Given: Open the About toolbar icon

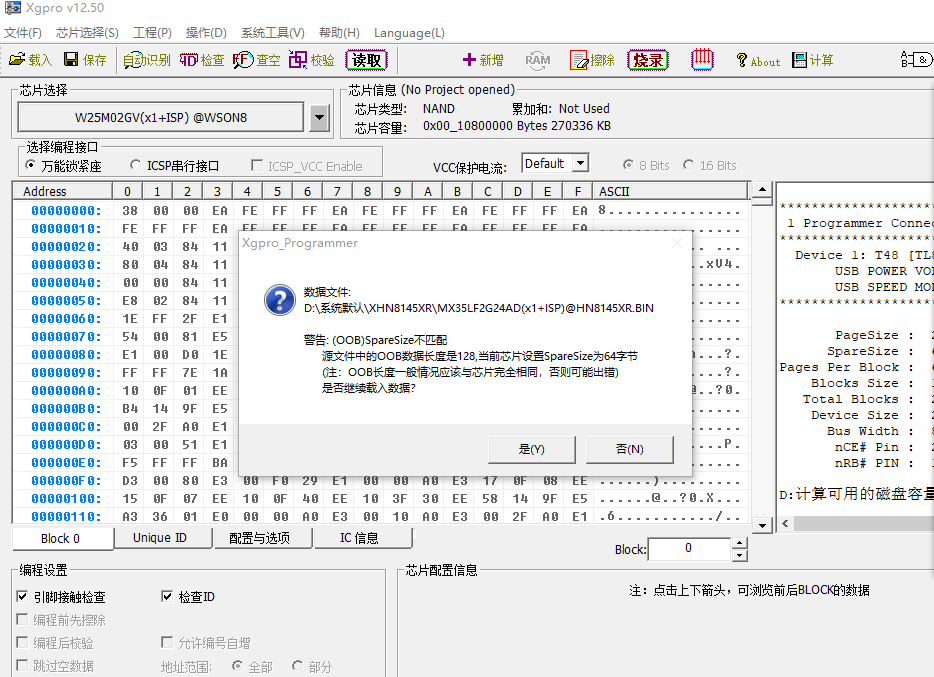Looking at the screenshot, I should [757, 61].
